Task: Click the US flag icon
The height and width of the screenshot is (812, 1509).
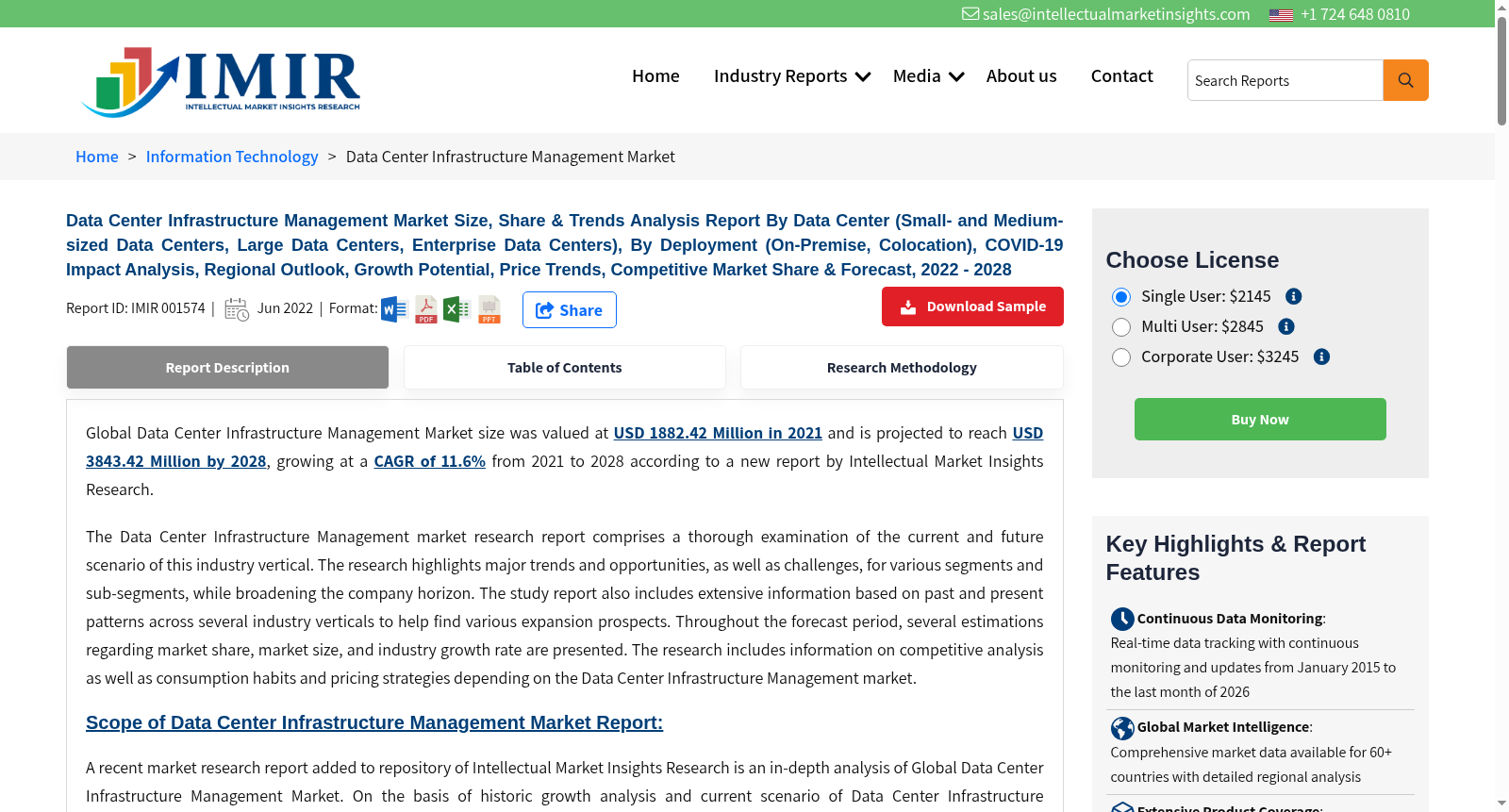Action: tap(1281, 14)
